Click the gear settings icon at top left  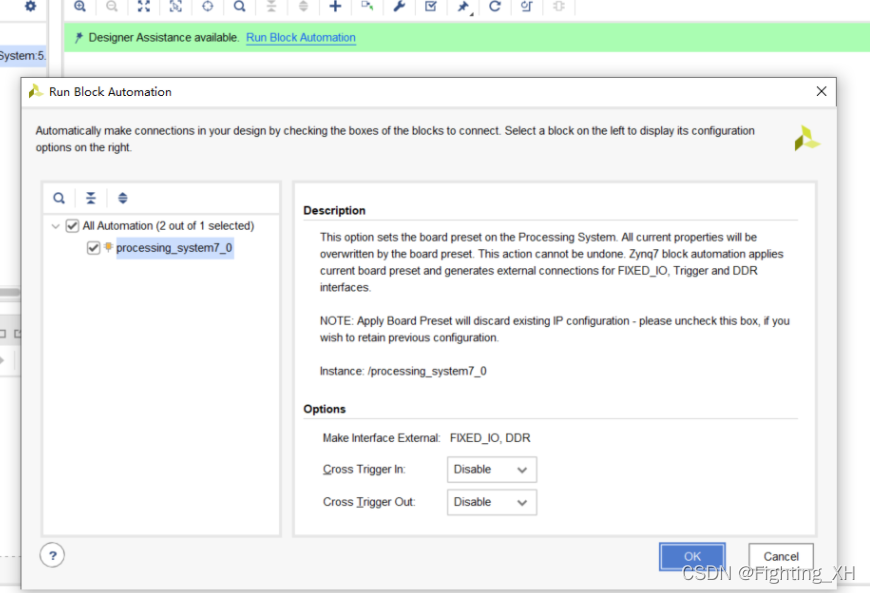(30, 6)
